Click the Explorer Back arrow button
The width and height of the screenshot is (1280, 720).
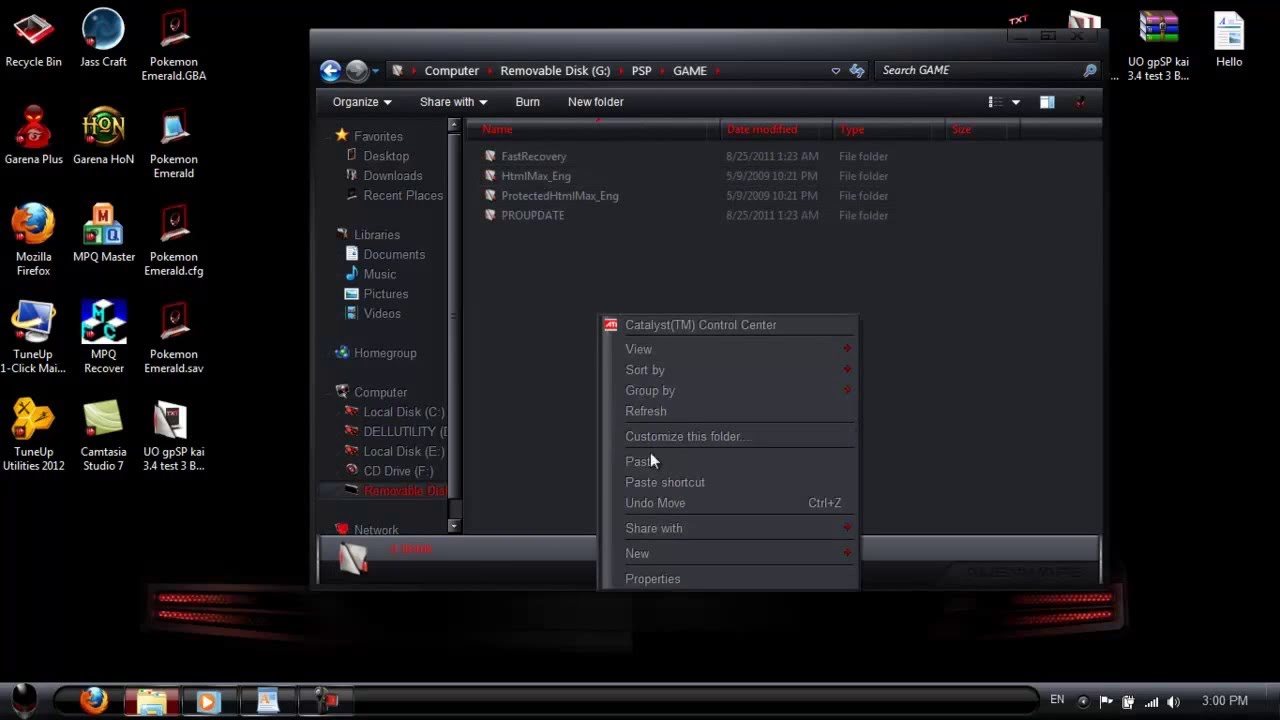click(330, 70)
